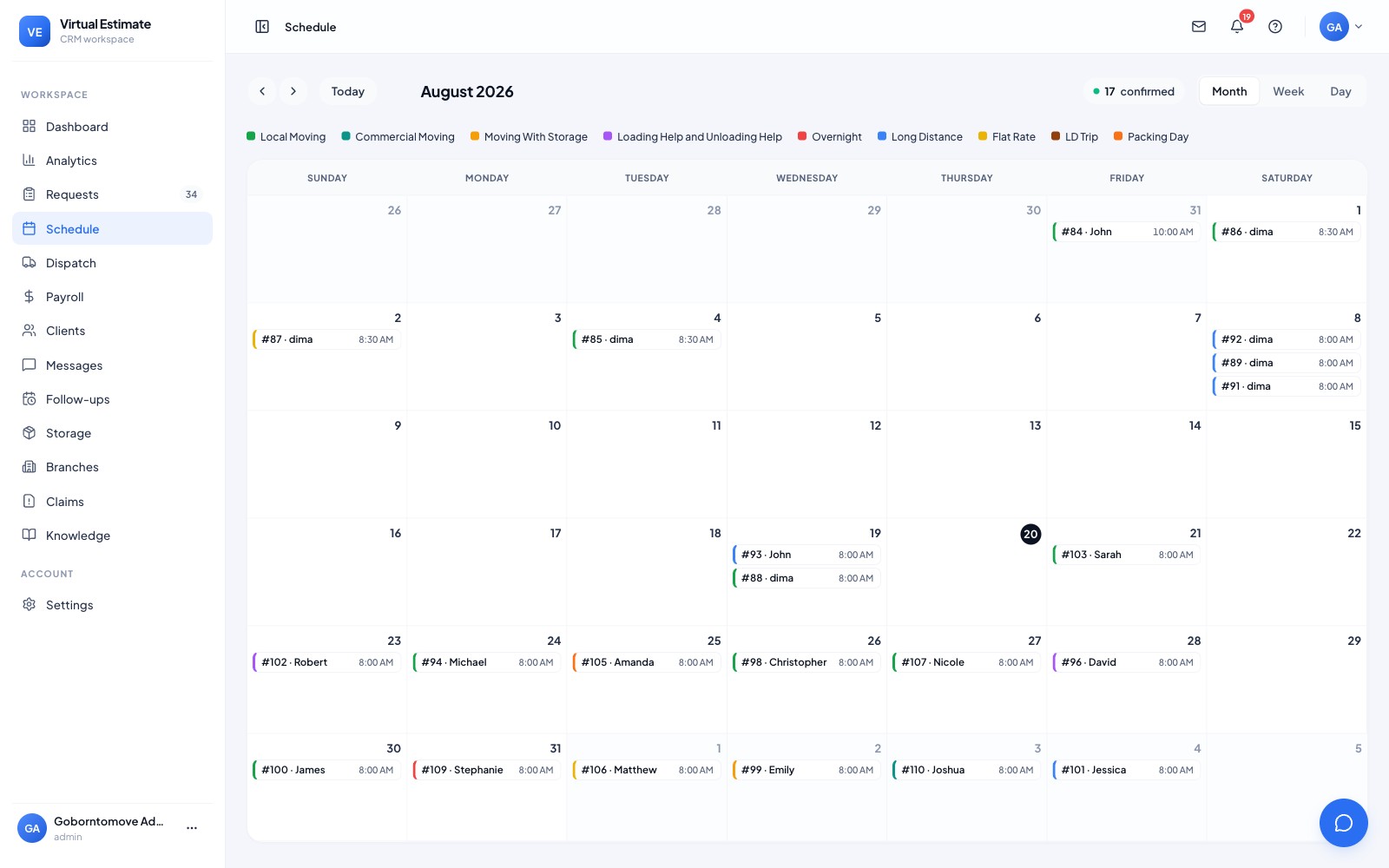Click the help question mark icon

point(1275,27)
